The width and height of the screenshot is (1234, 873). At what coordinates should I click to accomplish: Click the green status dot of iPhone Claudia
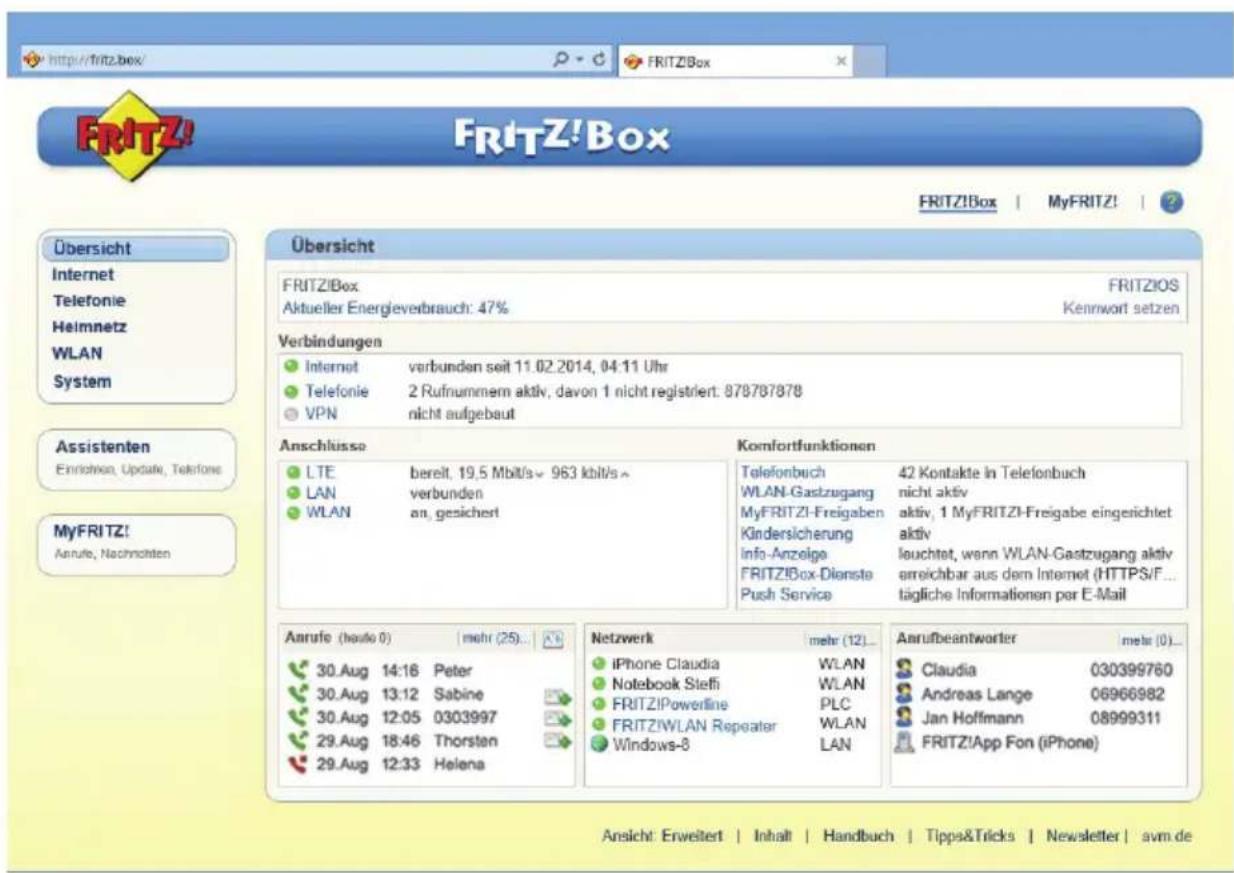(598, 665)
